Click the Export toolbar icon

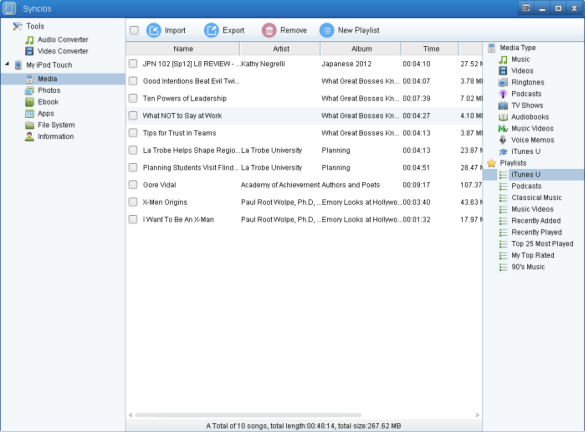tap(211, 30)
